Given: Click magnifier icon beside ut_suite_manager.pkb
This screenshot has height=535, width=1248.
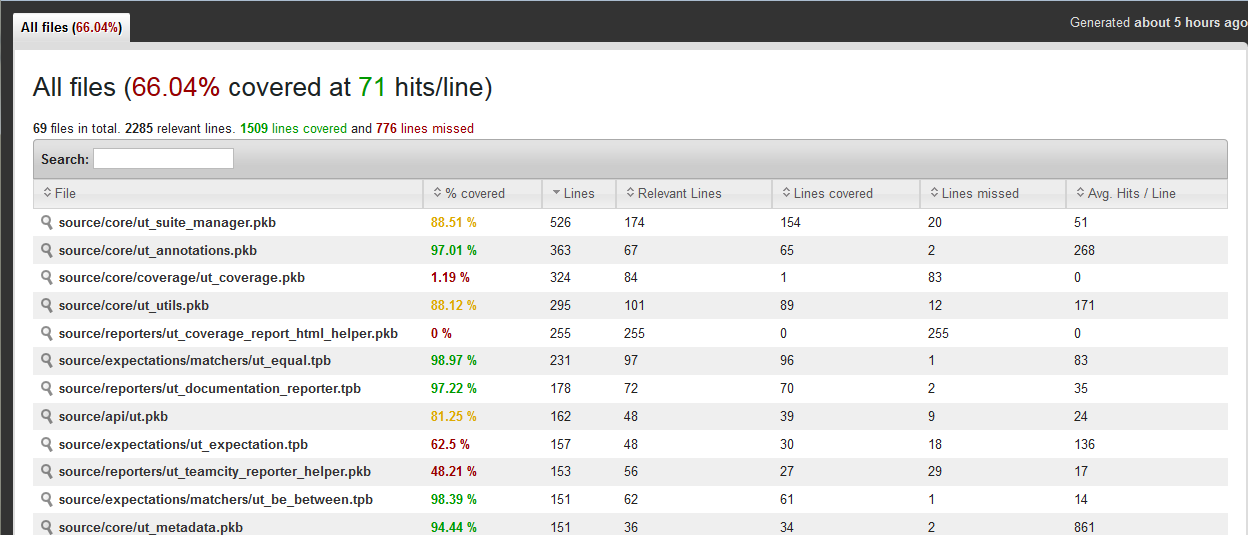Looking at the screenshot, I should pos(46,222).
